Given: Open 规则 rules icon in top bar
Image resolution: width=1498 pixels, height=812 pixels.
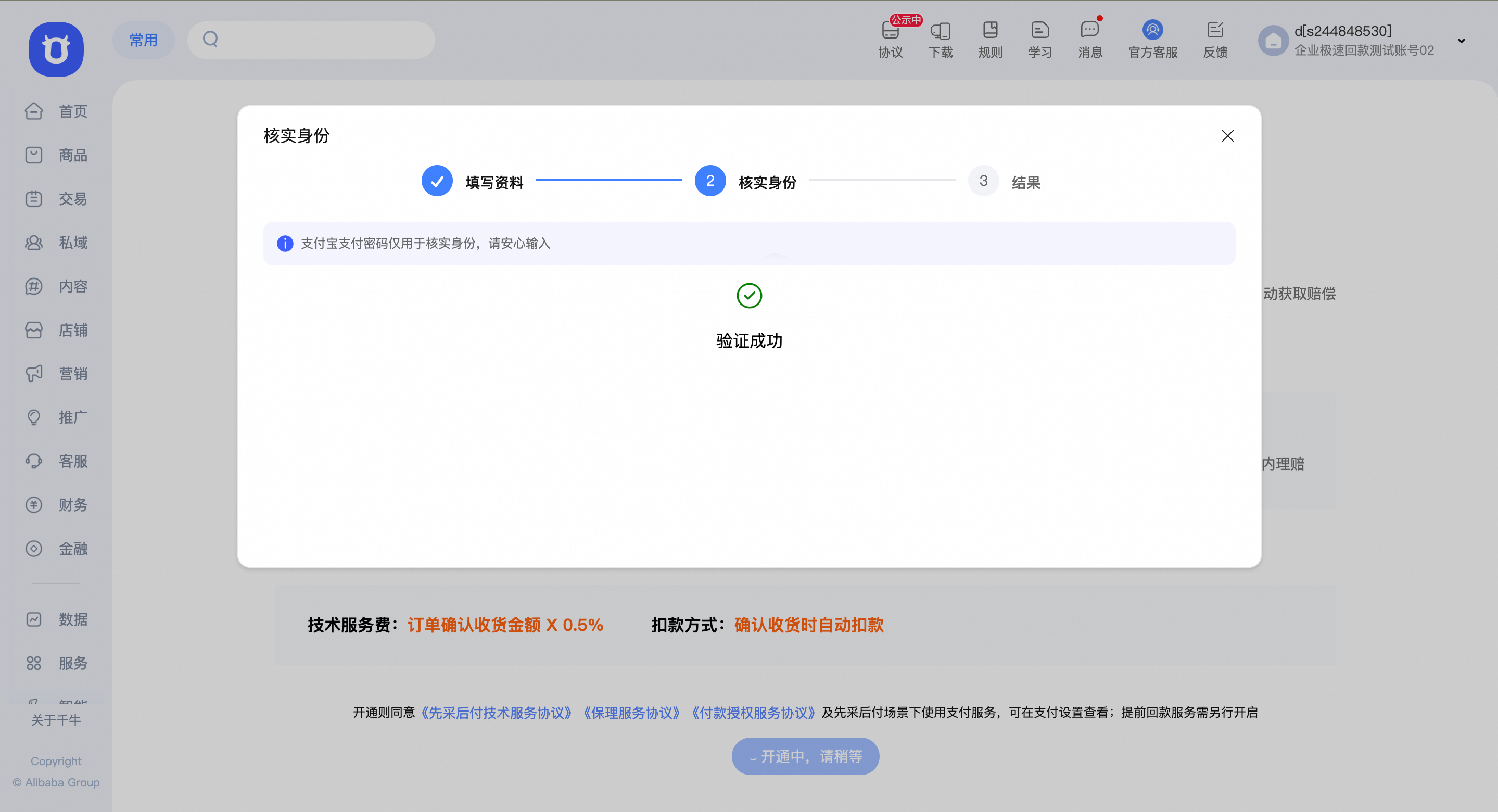Looking at the screenshot, I should coord(991,30).
